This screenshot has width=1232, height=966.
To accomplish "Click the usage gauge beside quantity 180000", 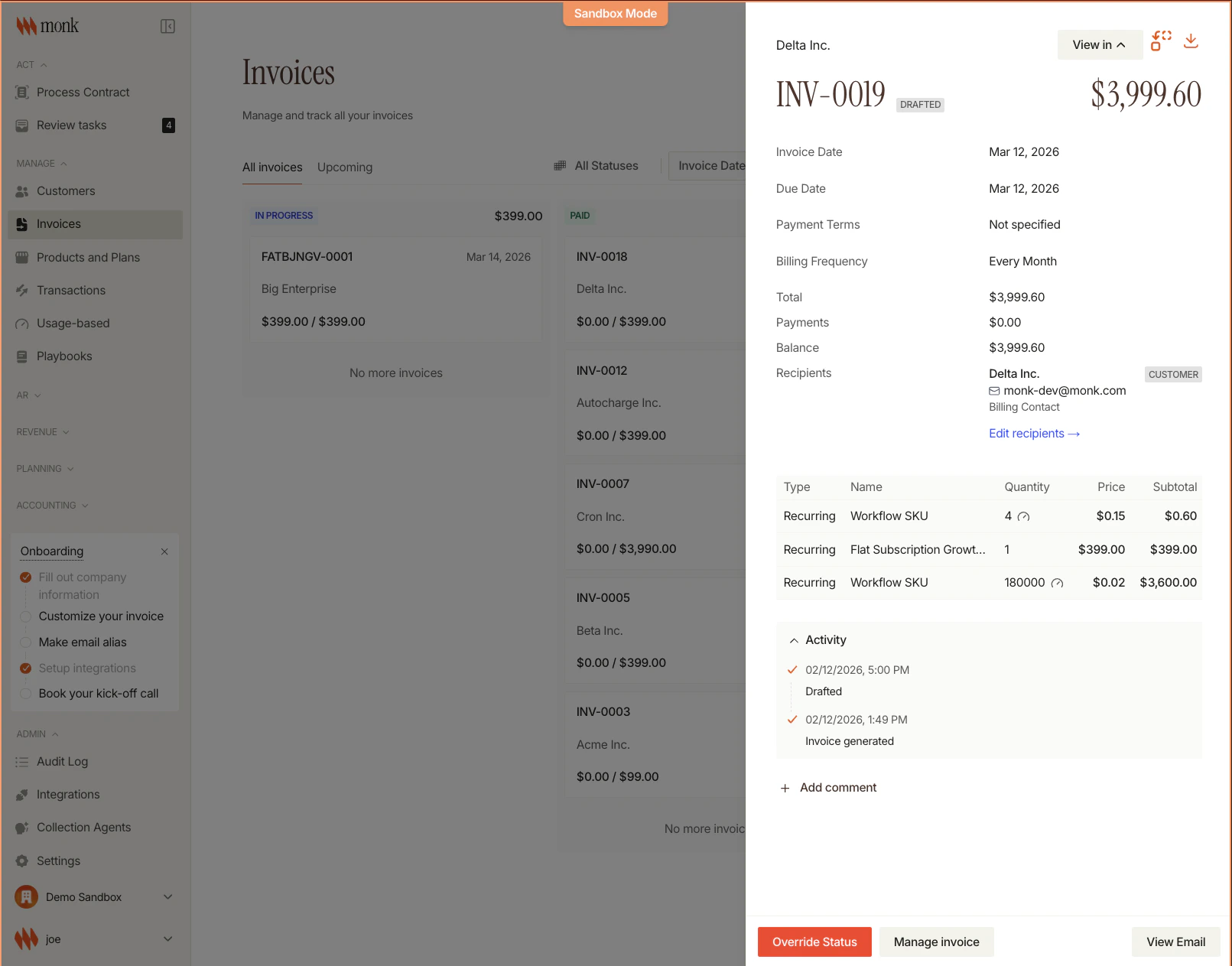I will 1058,582.
